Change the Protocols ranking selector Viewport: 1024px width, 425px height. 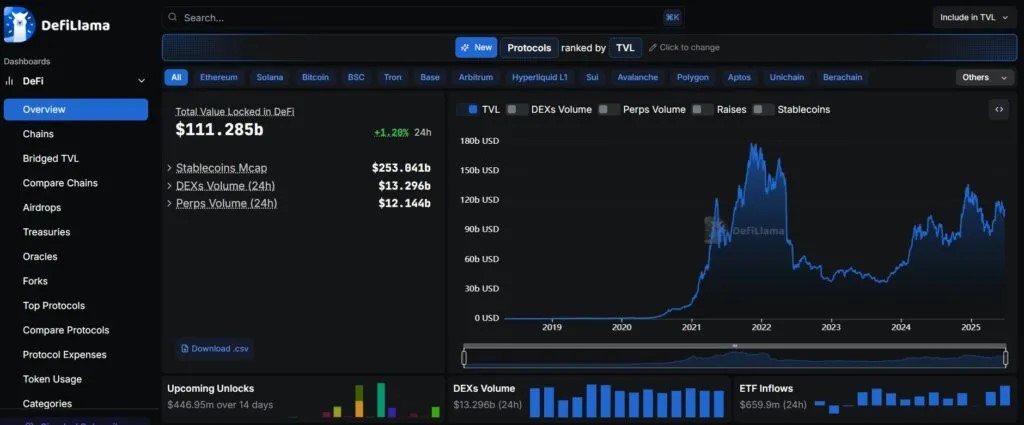[x=530, y=48]
